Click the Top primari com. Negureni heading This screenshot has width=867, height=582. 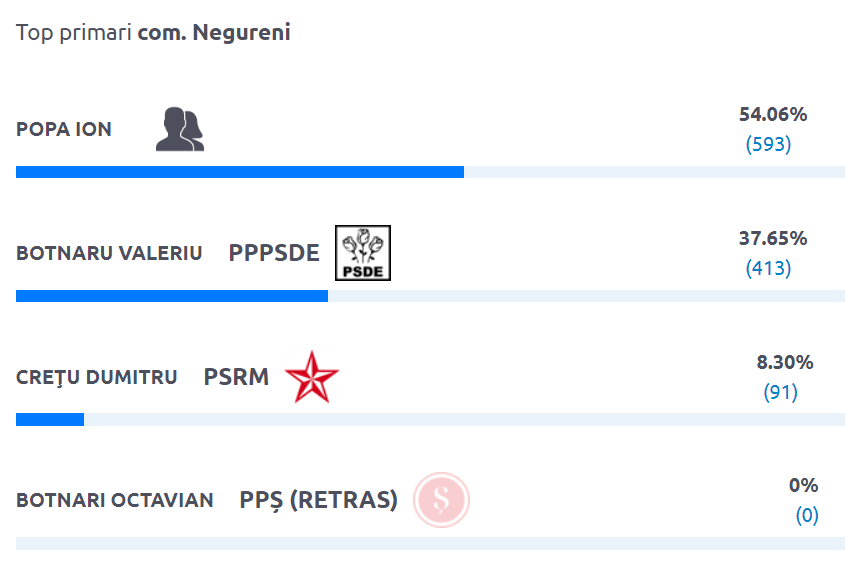coord(153,33)
